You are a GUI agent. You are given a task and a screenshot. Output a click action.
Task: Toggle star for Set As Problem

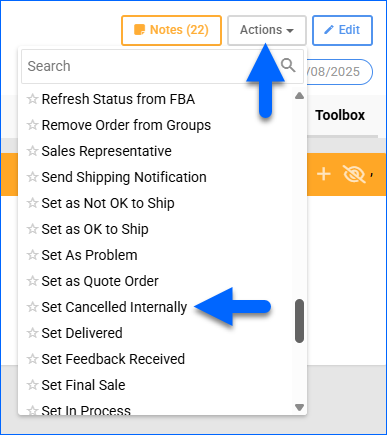click(32, 255)
